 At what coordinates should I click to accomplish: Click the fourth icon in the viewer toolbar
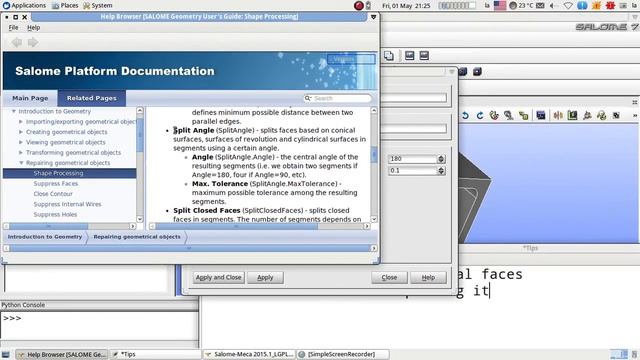click(x=508, y=116)
